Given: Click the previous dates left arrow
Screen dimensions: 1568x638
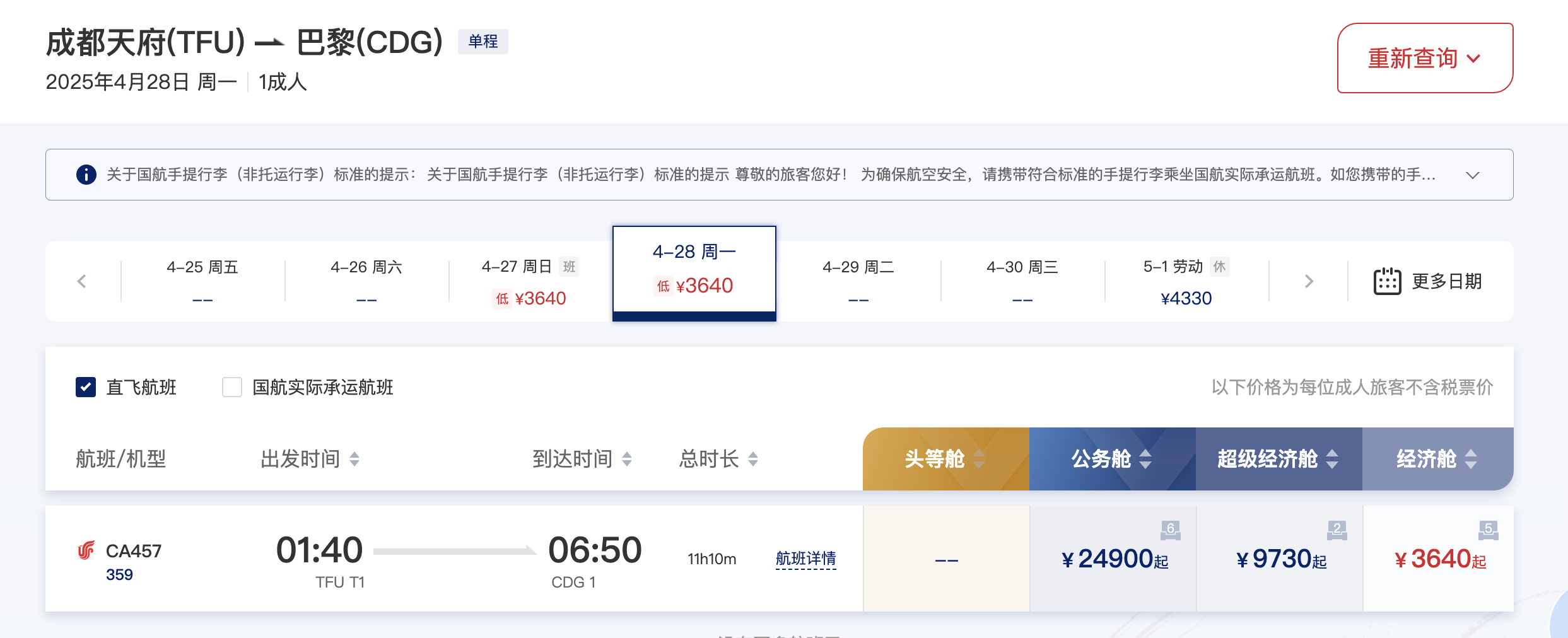Looking at the screenshot, I should click(x=81, y=281).
